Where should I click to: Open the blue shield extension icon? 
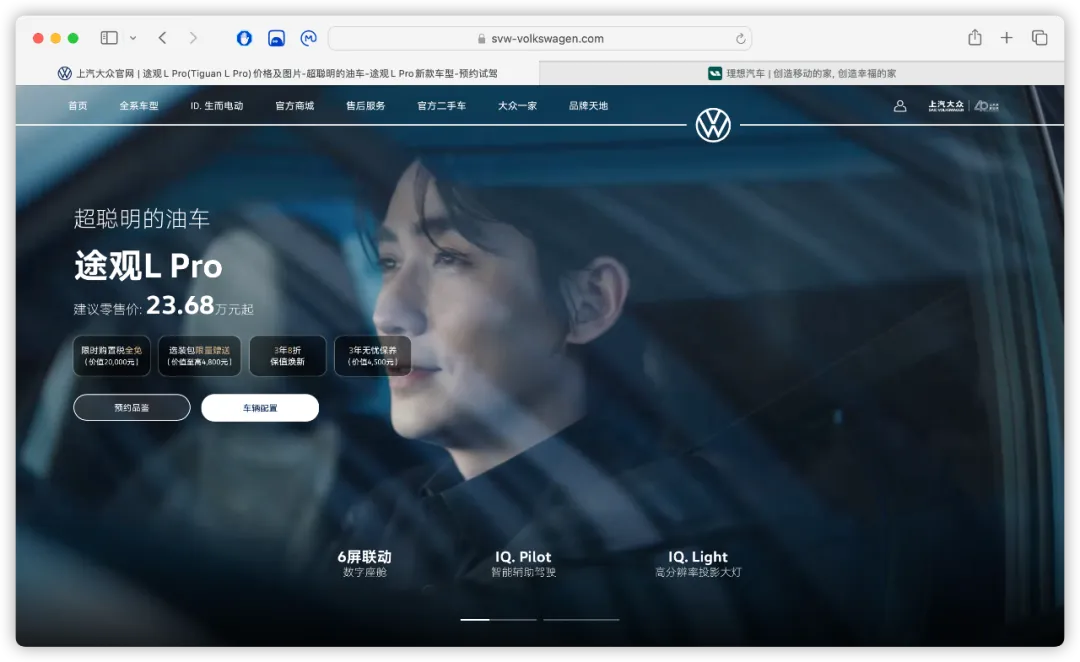click(x=244, y=38)
